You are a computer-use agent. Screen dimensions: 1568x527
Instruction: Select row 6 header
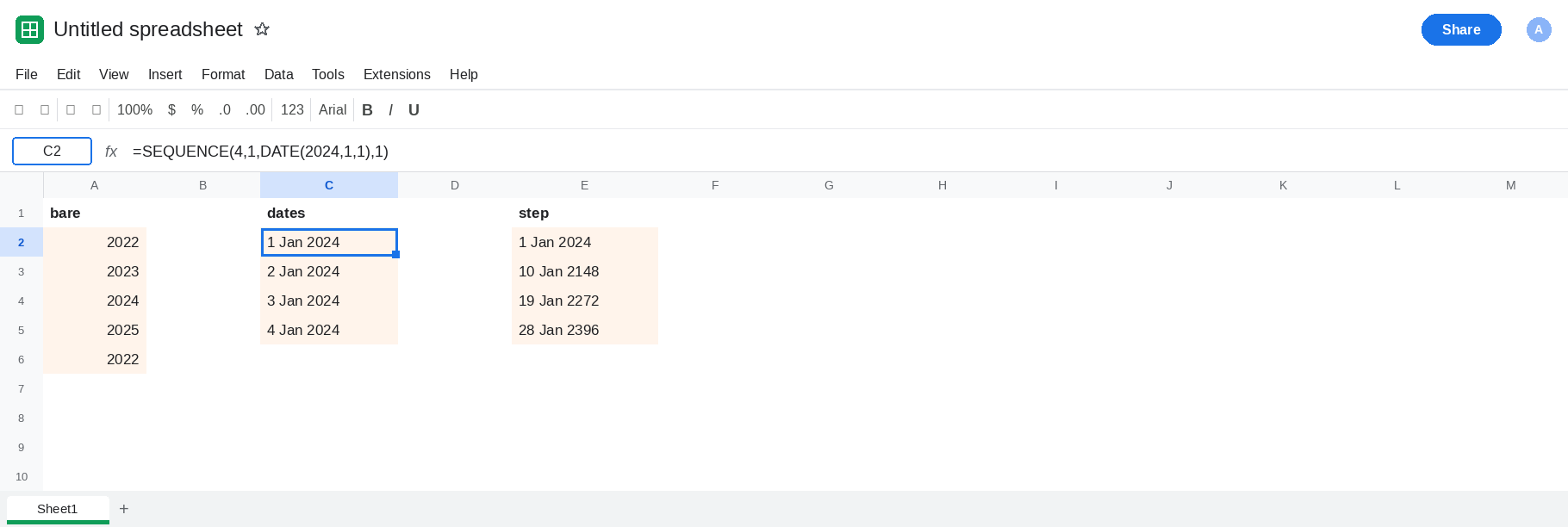coord(22,359)
